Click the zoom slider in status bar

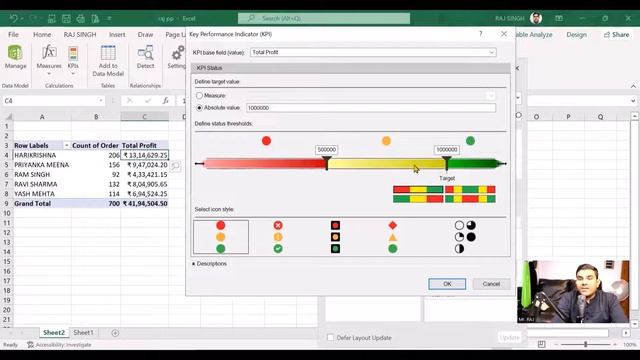click(586, 344)
